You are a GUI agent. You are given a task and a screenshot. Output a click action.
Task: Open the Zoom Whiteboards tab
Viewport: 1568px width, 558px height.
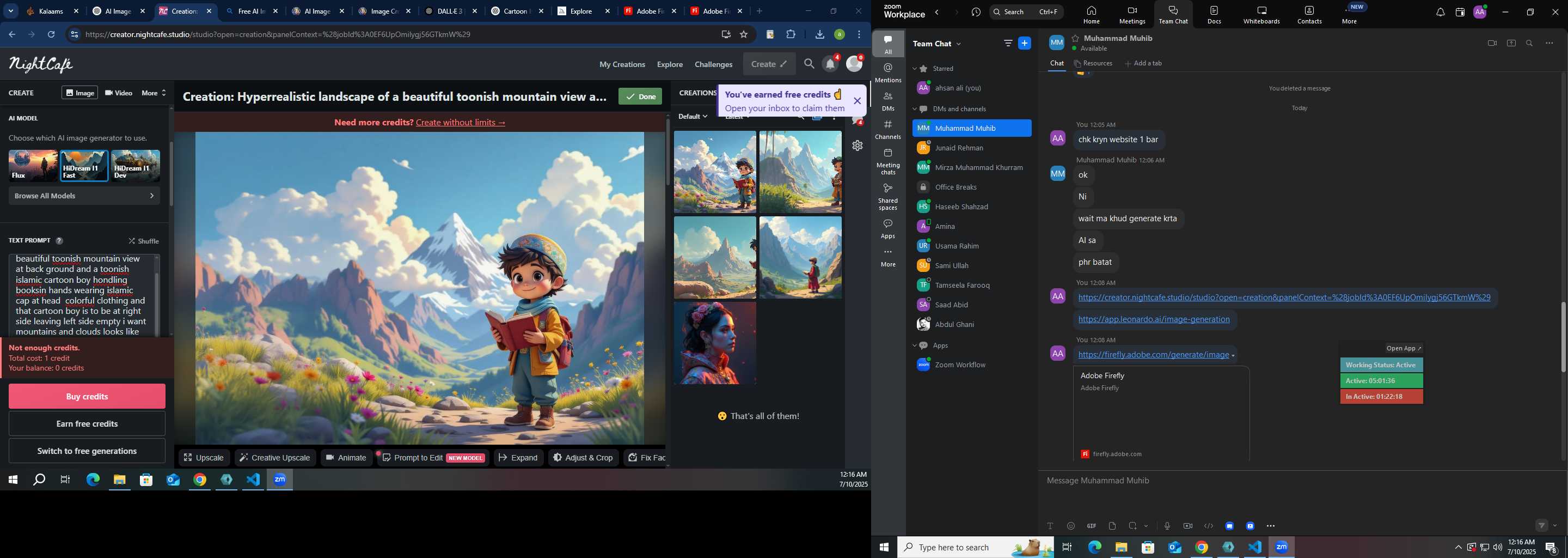tap(1261, 15)
